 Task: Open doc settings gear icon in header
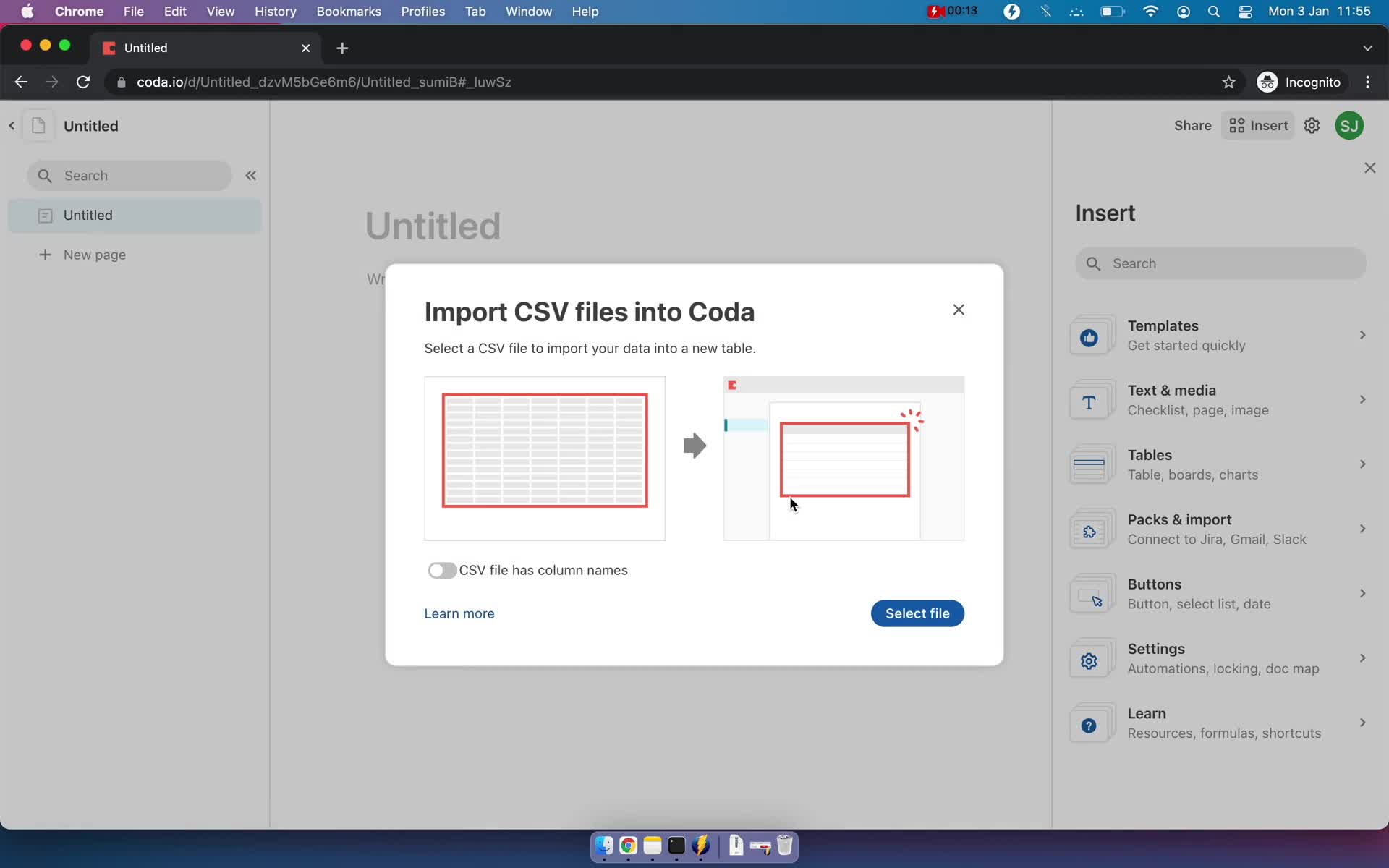[x=1312, y=126]
